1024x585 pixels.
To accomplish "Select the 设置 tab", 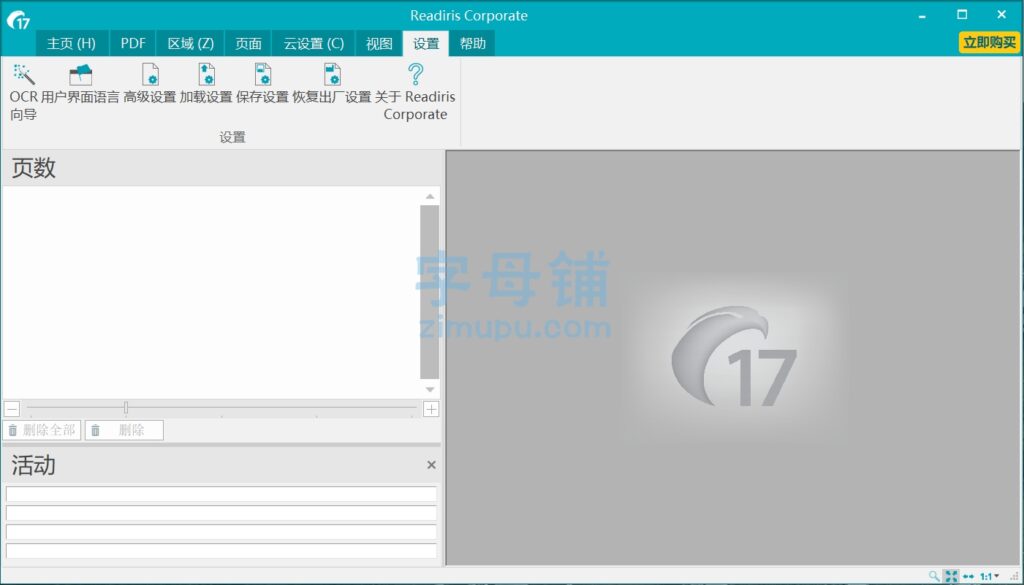I will 426,44.
